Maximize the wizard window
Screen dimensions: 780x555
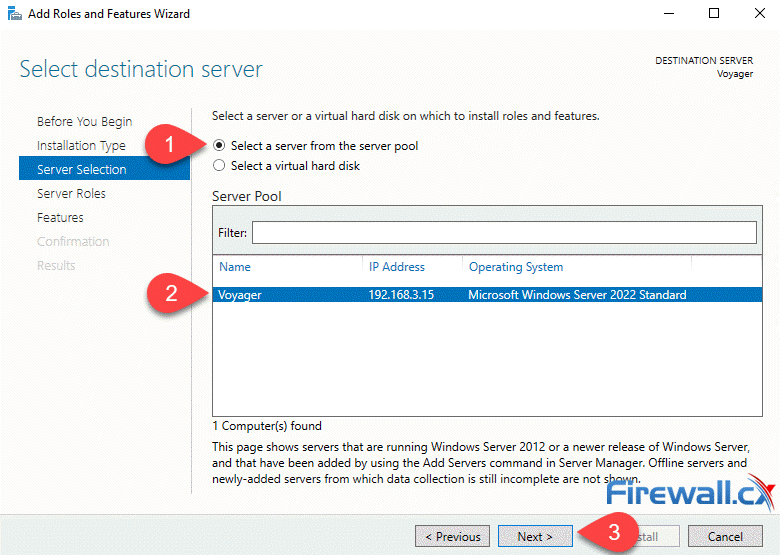point(714,13)
